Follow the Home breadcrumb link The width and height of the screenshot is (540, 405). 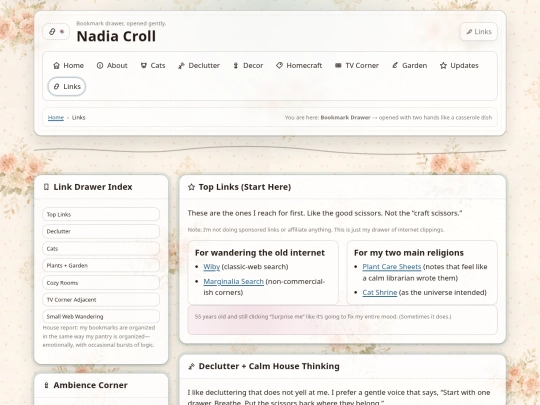56,117
